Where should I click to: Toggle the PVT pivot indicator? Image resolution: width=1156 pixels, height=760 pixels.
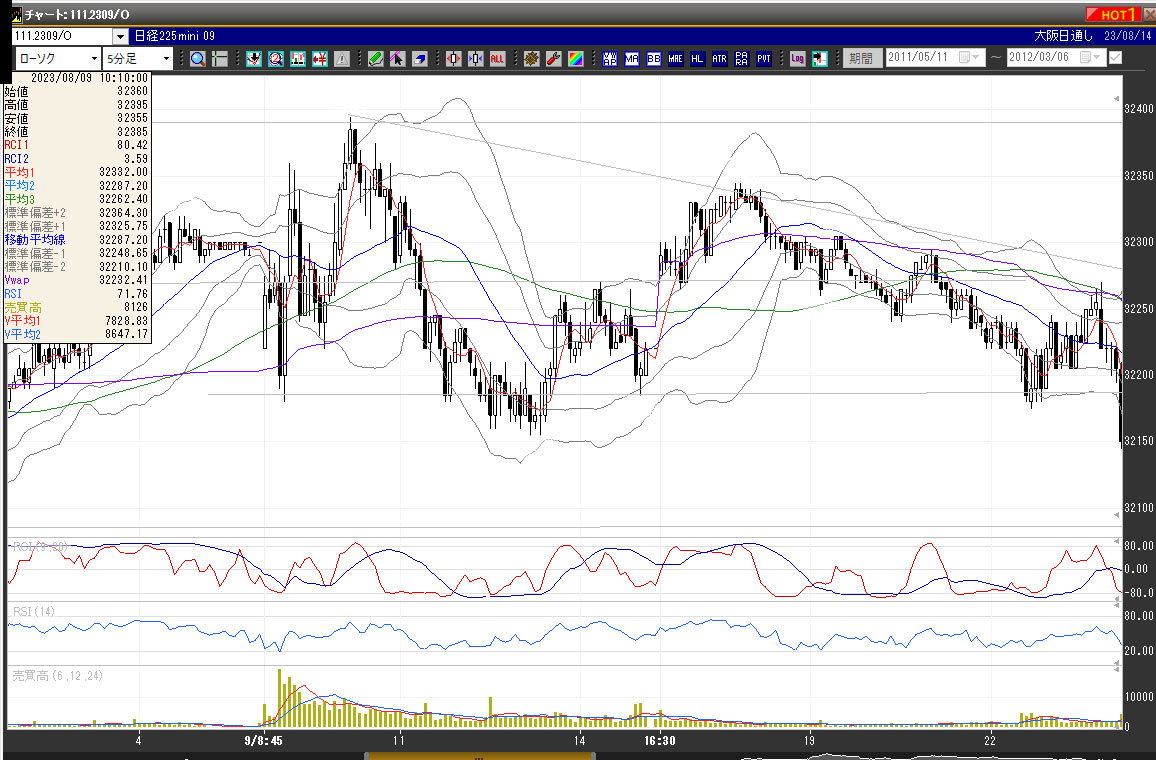(x=764, y=59)
